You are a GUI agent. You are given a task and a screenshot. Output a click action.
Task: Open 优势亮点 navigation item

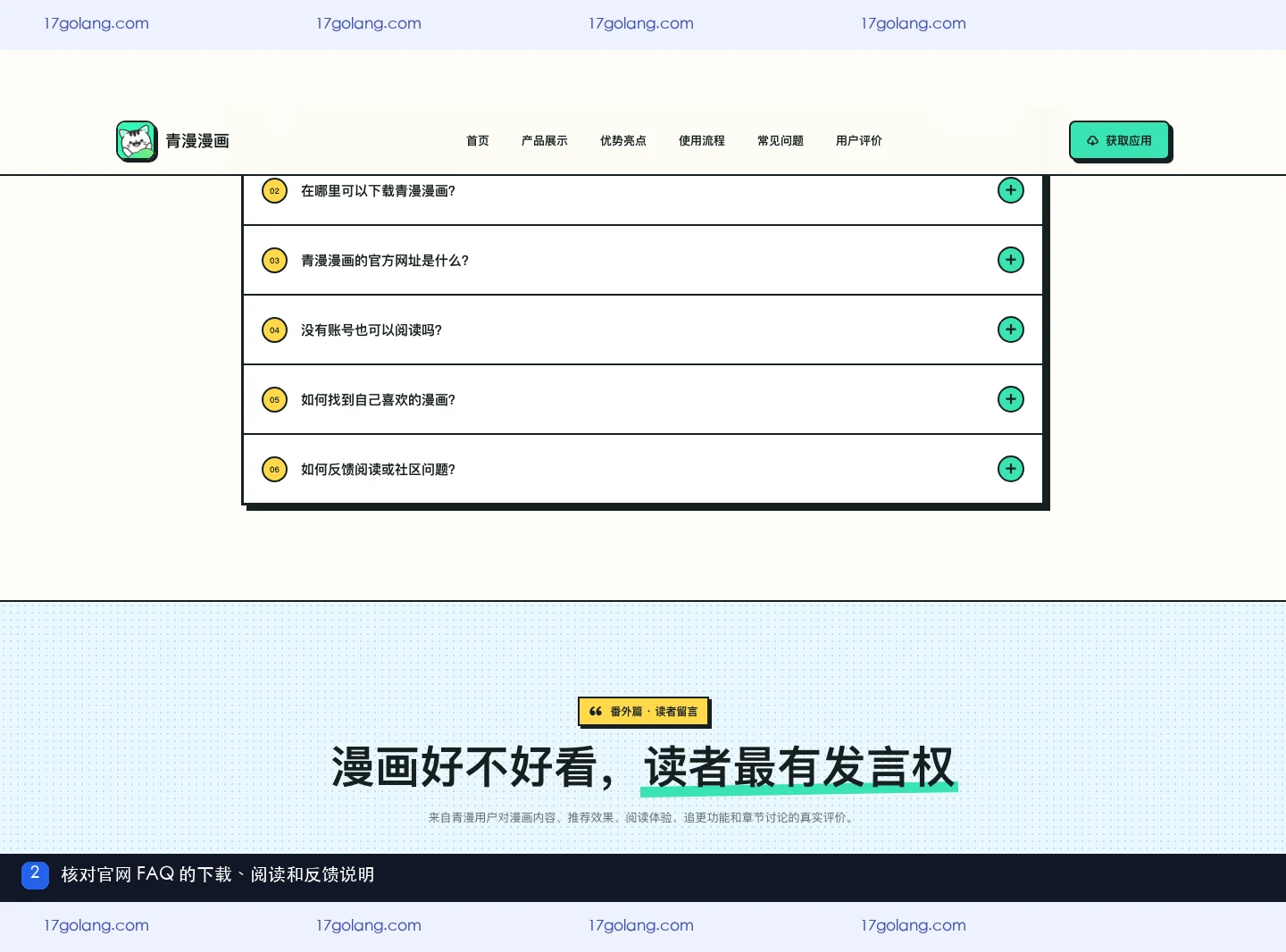tap(623, 141)
